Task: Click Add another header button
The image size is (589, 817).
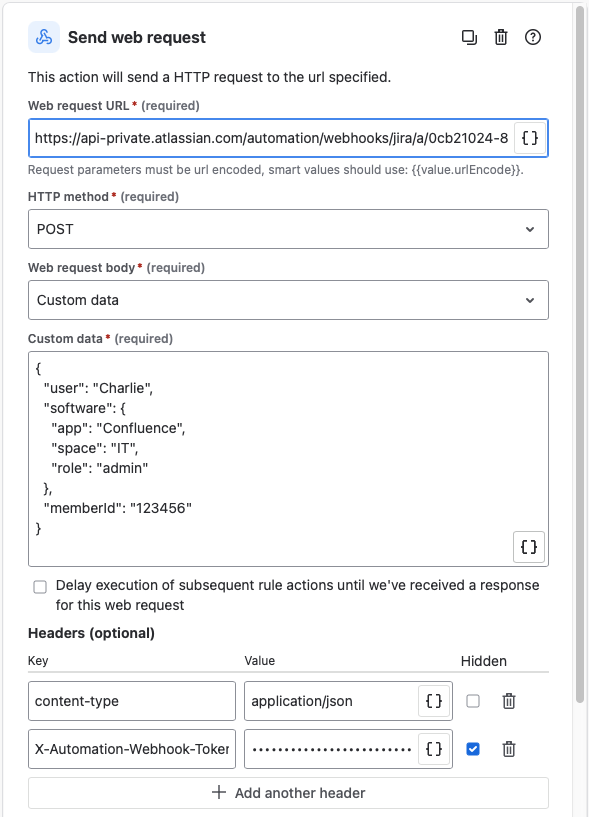Action: 288,793
